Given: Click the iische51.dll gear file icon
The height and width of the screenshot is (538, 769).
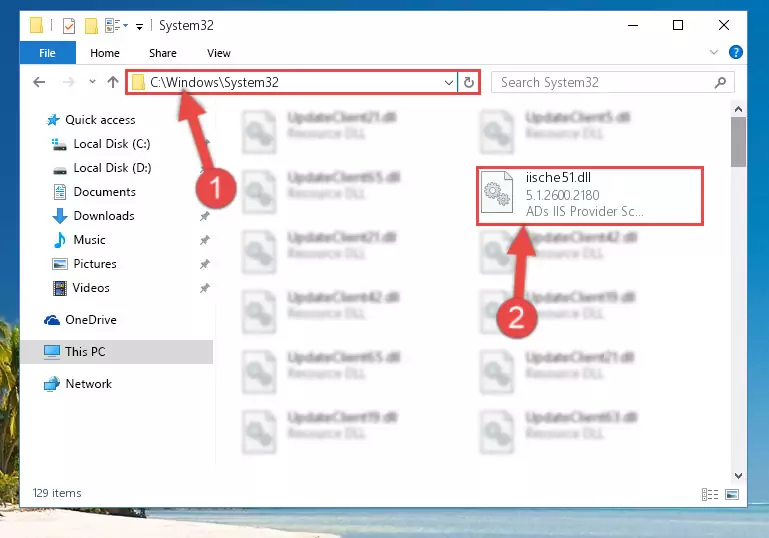Looking at the screenshot, I should 497,192.
